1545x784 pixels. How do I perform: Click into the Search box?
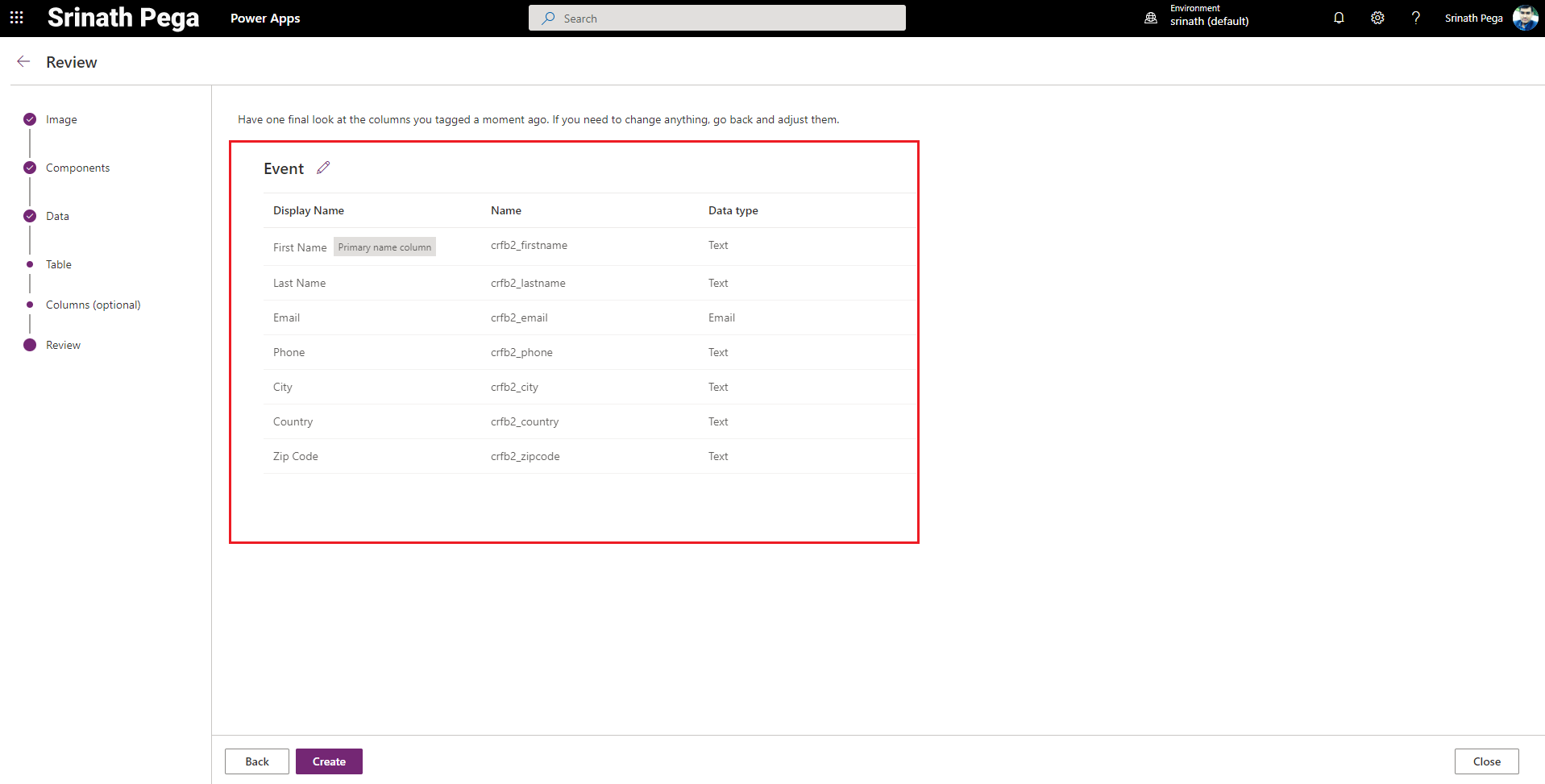pos(717,18)
